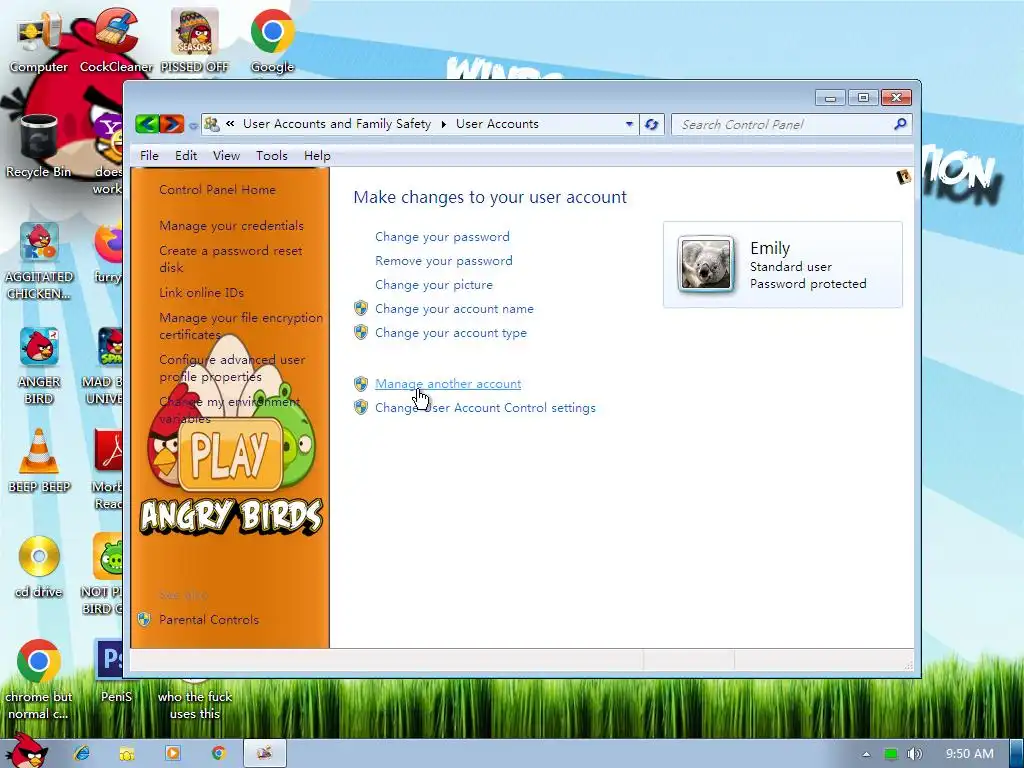This screenshot has height=768, width=1024.
Task: Open Manage your file encryption certificates
Action: [x=241, y=326]
